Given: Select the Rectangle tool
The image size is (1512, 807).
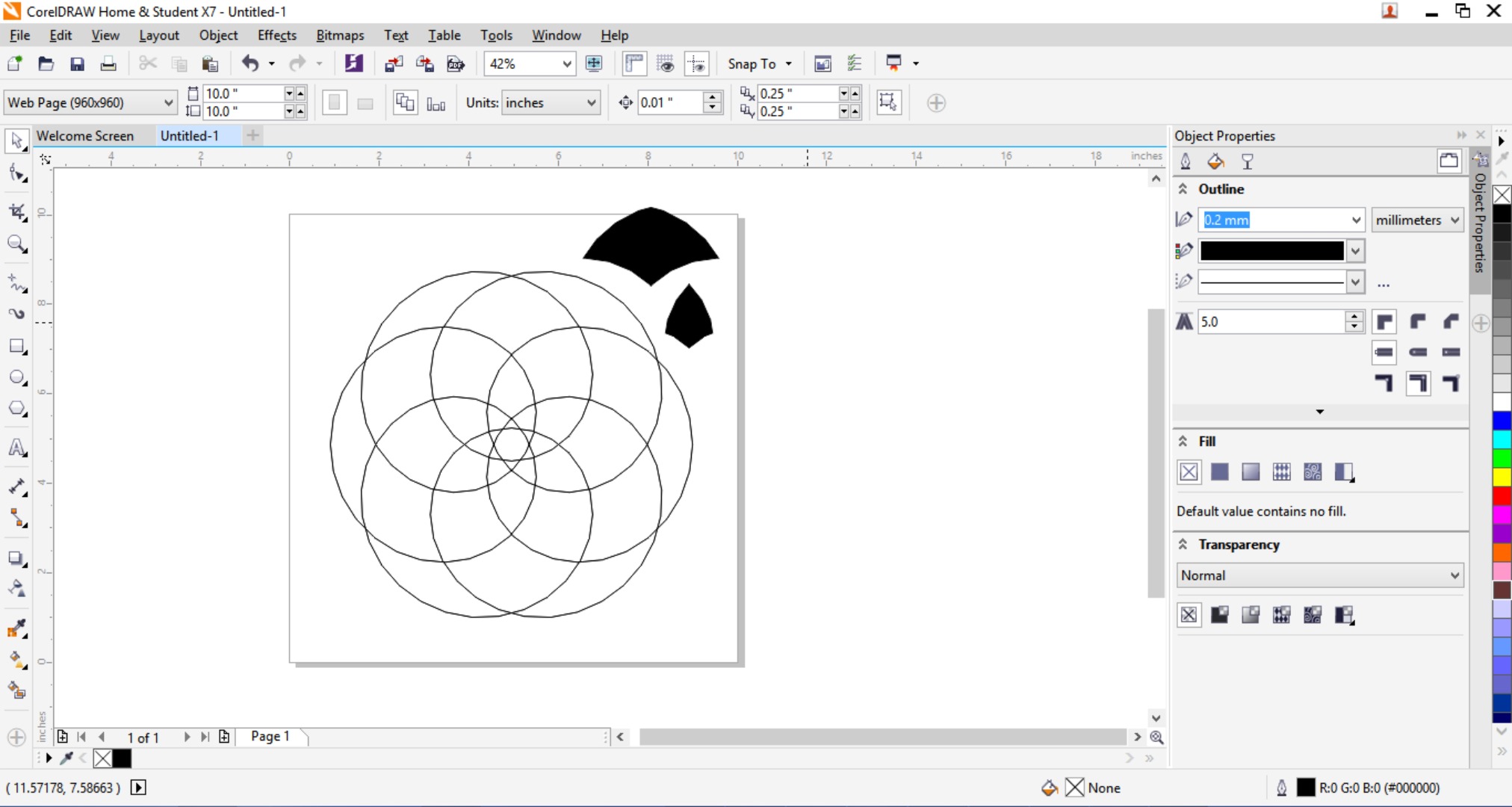Looking at the screenshot, I should point(16,345).
